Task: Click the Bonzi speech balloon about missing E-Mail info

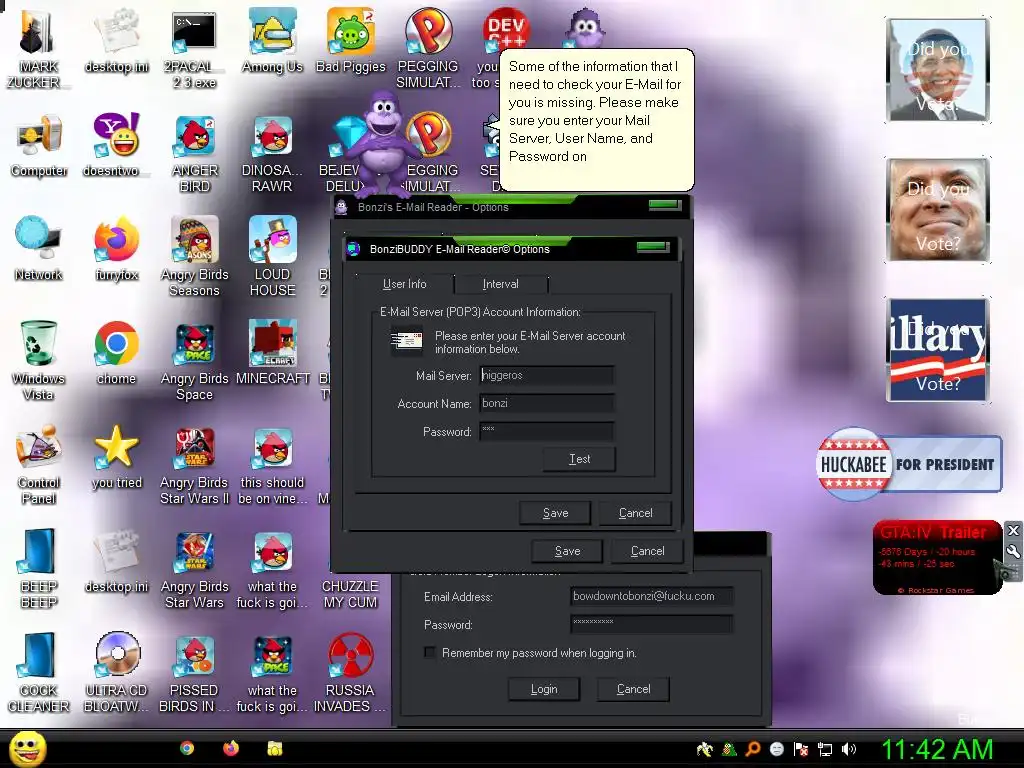Action: [596, 119]
